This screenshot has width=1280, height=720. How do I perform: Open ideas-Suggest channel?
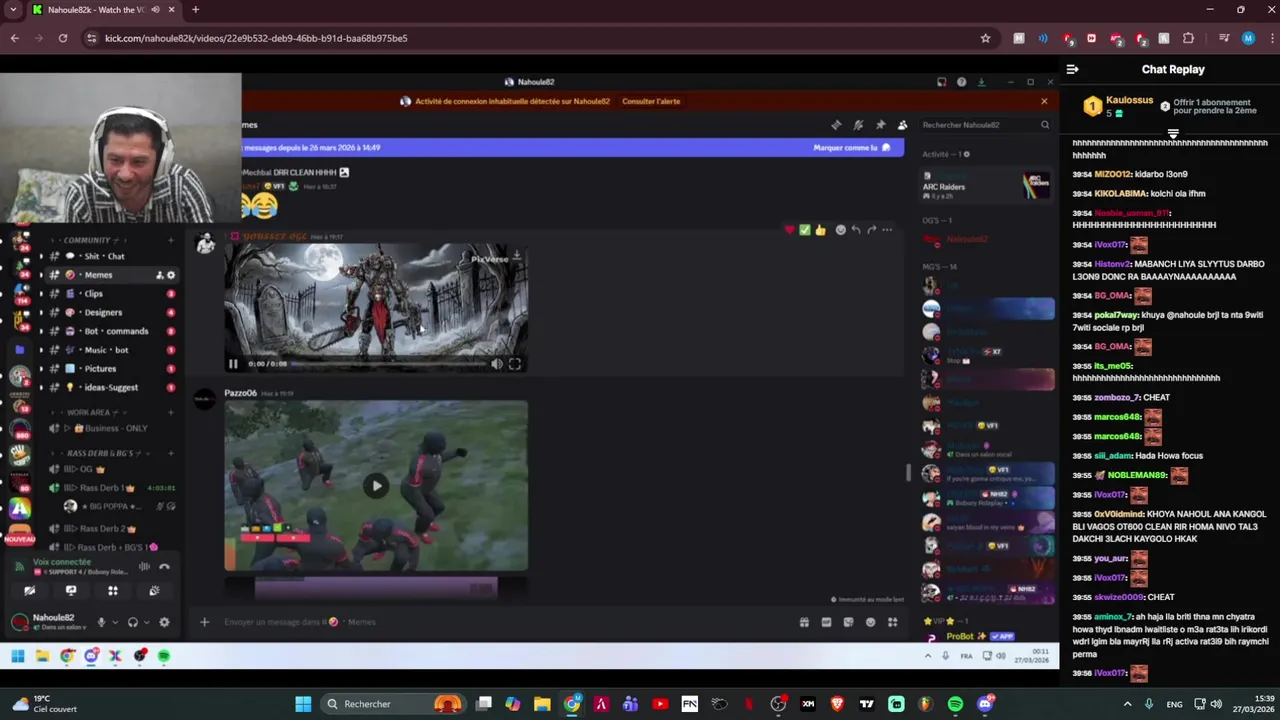click(x=110, y=387)
